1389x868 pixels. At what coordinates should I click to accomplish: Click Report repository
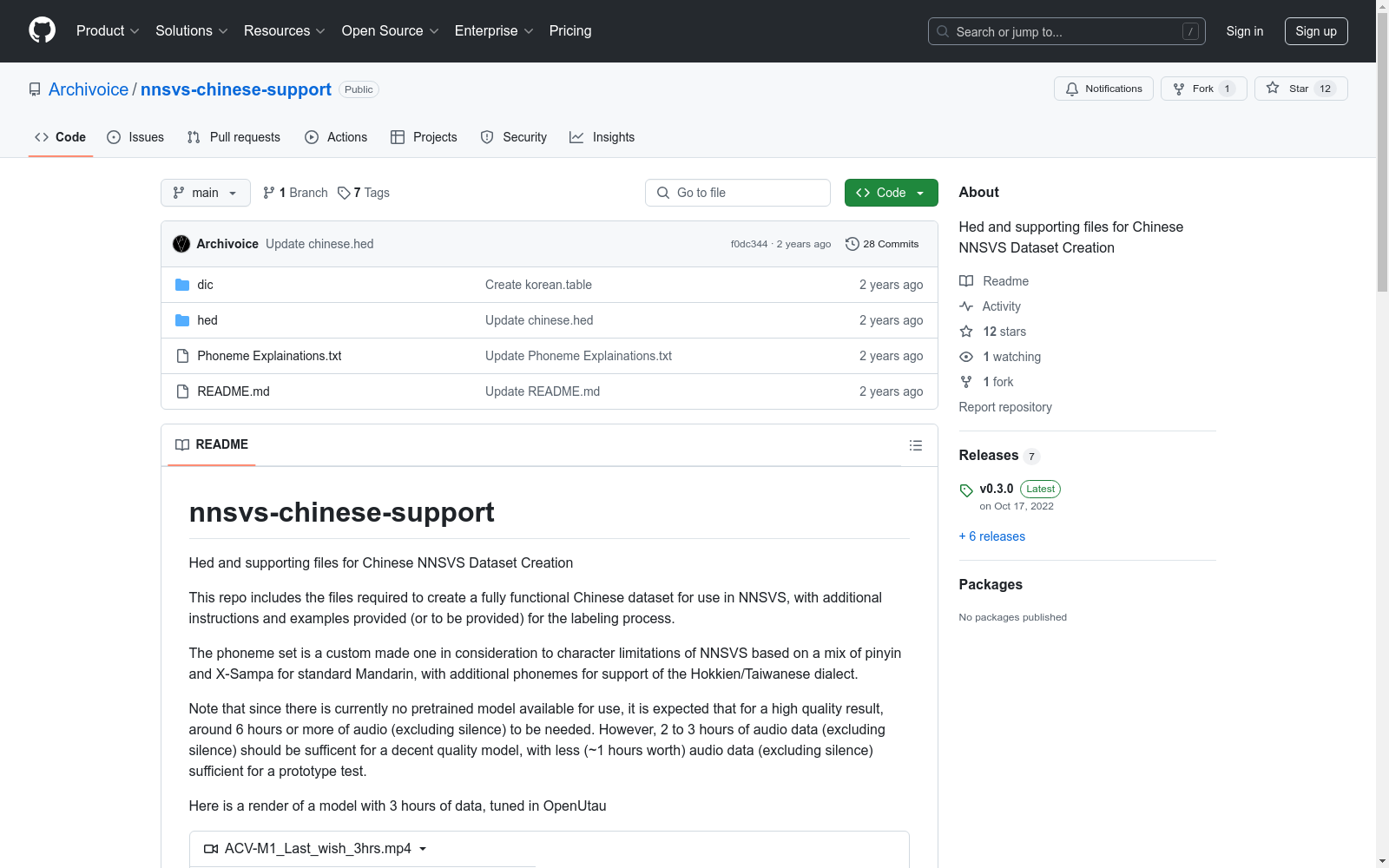(x=1005, y=407)
